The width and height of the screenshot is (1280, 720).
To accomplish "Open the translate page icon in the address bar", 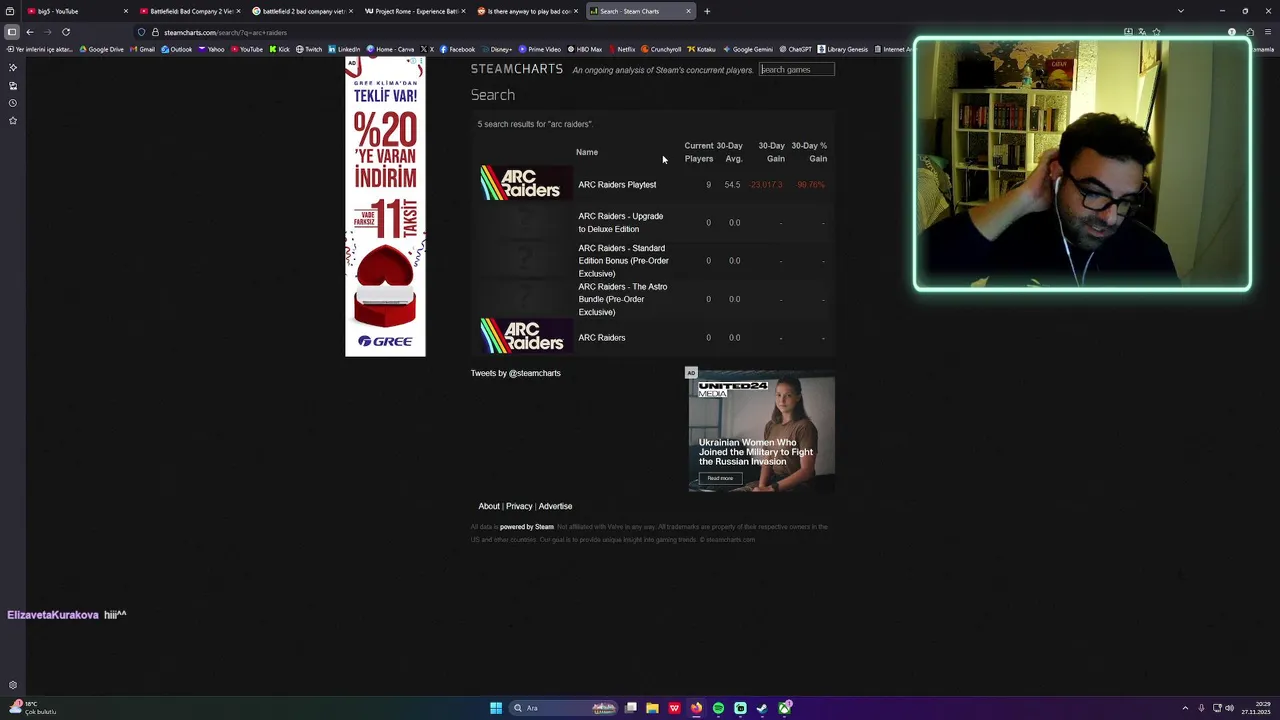I will (x=1142, y=32).
